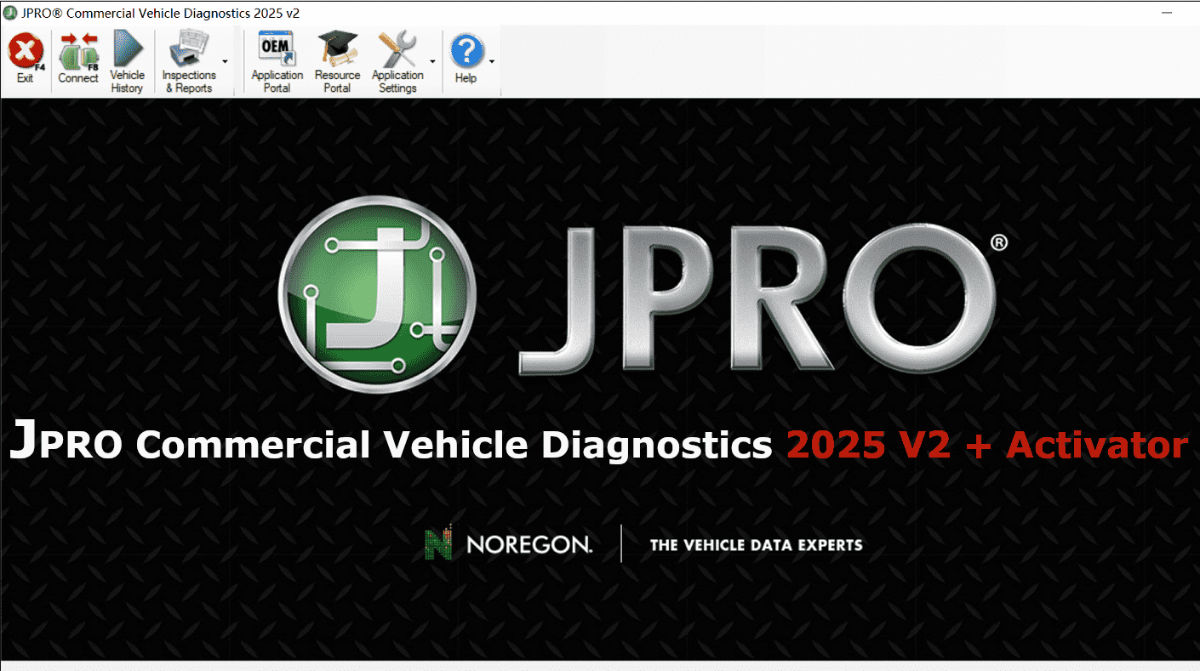Click the JPRO icon in title bar
Image resolution: width=1200 pixels, height=671 pixels.
11,13
